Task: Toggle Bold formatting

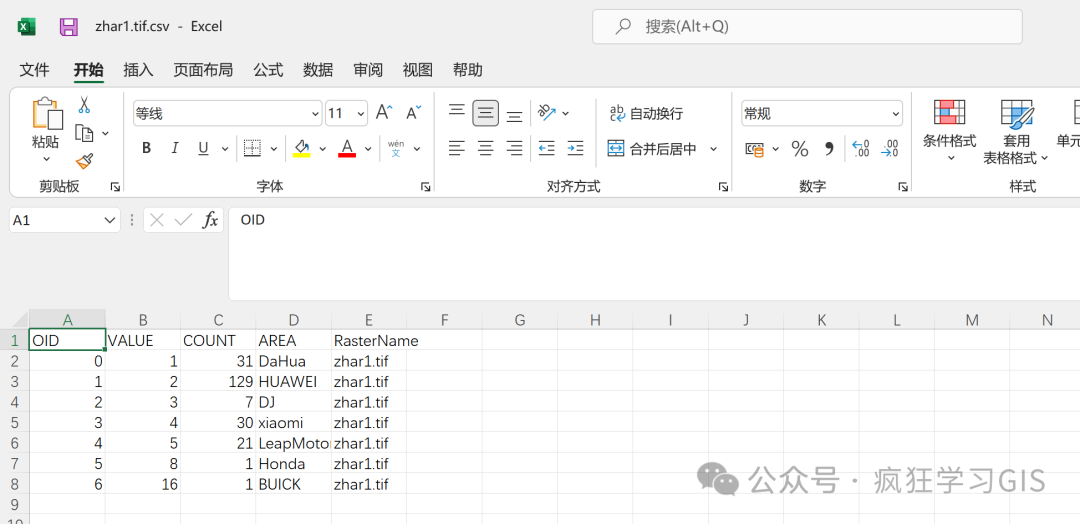Action: tap(146, 148)
